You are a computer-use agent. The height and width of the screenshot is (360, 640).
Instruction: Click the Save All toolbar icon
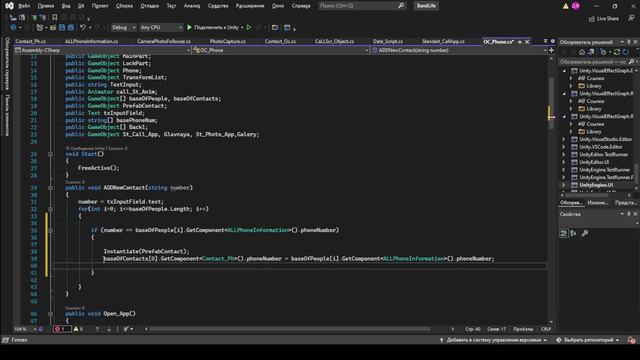[x=71, y=27]
